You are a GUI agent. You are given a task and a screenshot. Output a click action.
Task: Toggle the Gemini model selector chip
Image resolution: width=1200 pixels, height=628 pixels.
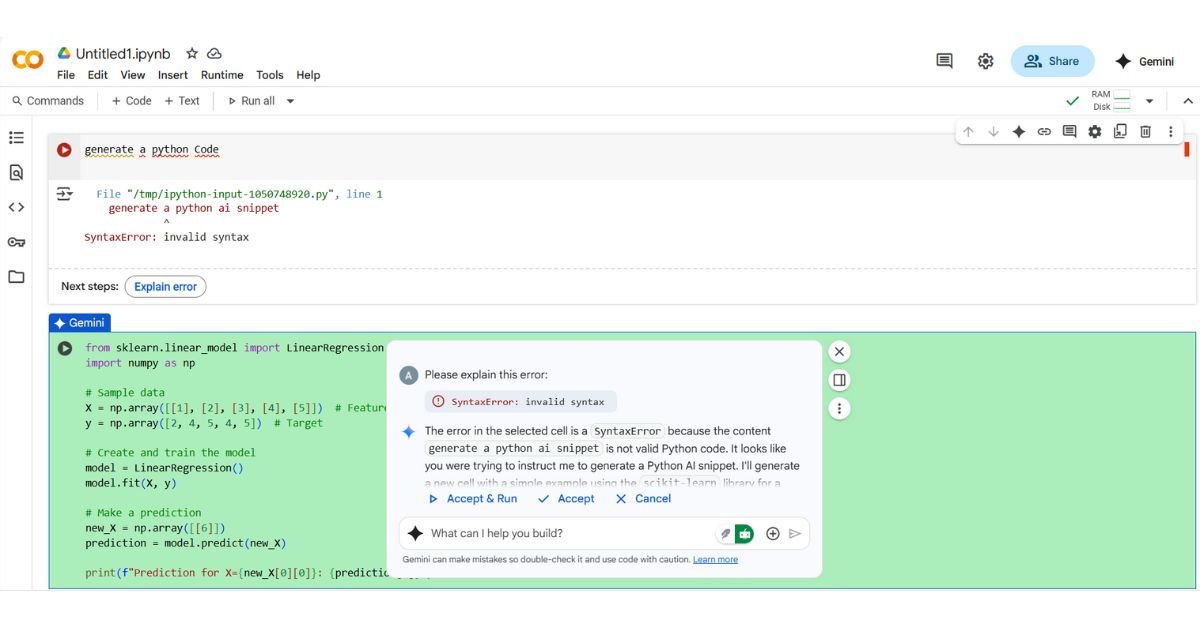tap(744, 533)
